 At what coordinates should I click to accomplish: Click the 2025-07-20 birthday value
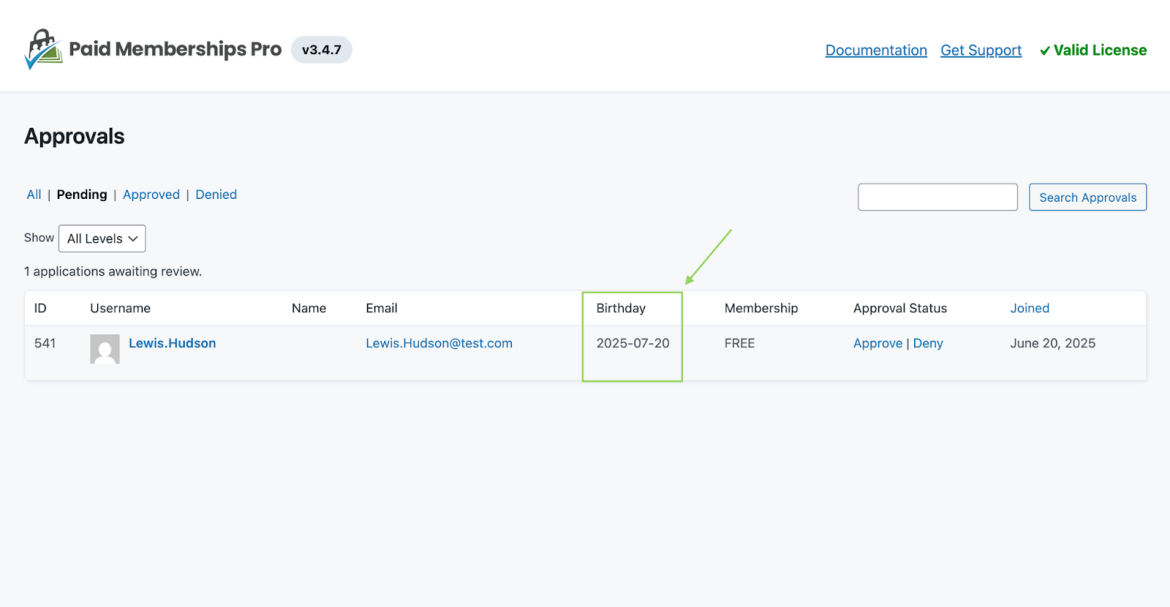pos(633,343)
